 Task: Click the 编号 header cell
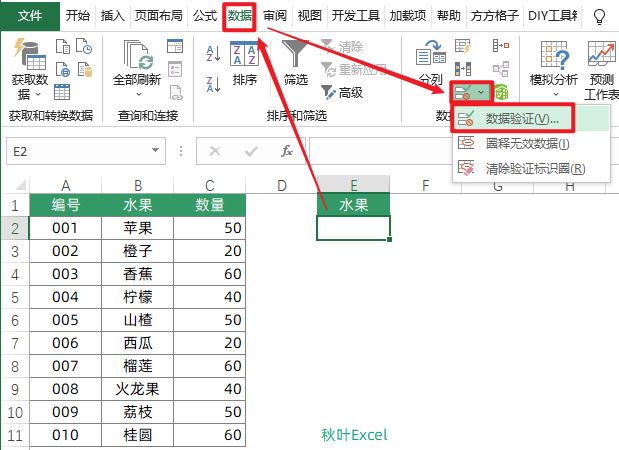click(x=66, y=205)
